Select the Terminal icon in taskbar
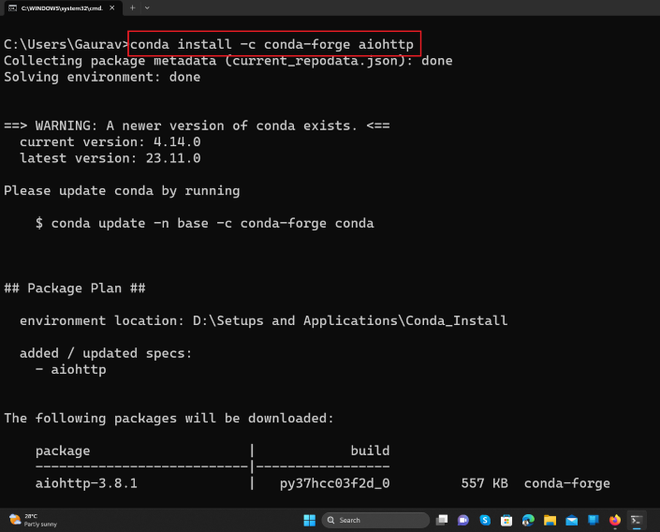The image size is (660, 532). [x=636, y=520]
